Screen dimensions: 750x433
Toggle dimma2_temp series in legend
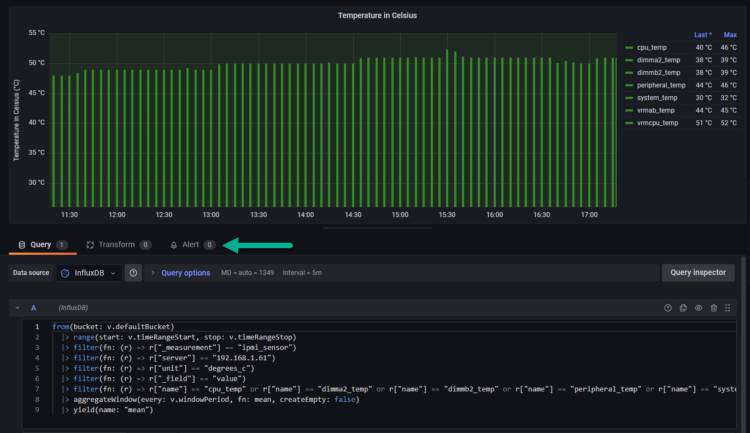pyautogui.click(x=658, y=60)
